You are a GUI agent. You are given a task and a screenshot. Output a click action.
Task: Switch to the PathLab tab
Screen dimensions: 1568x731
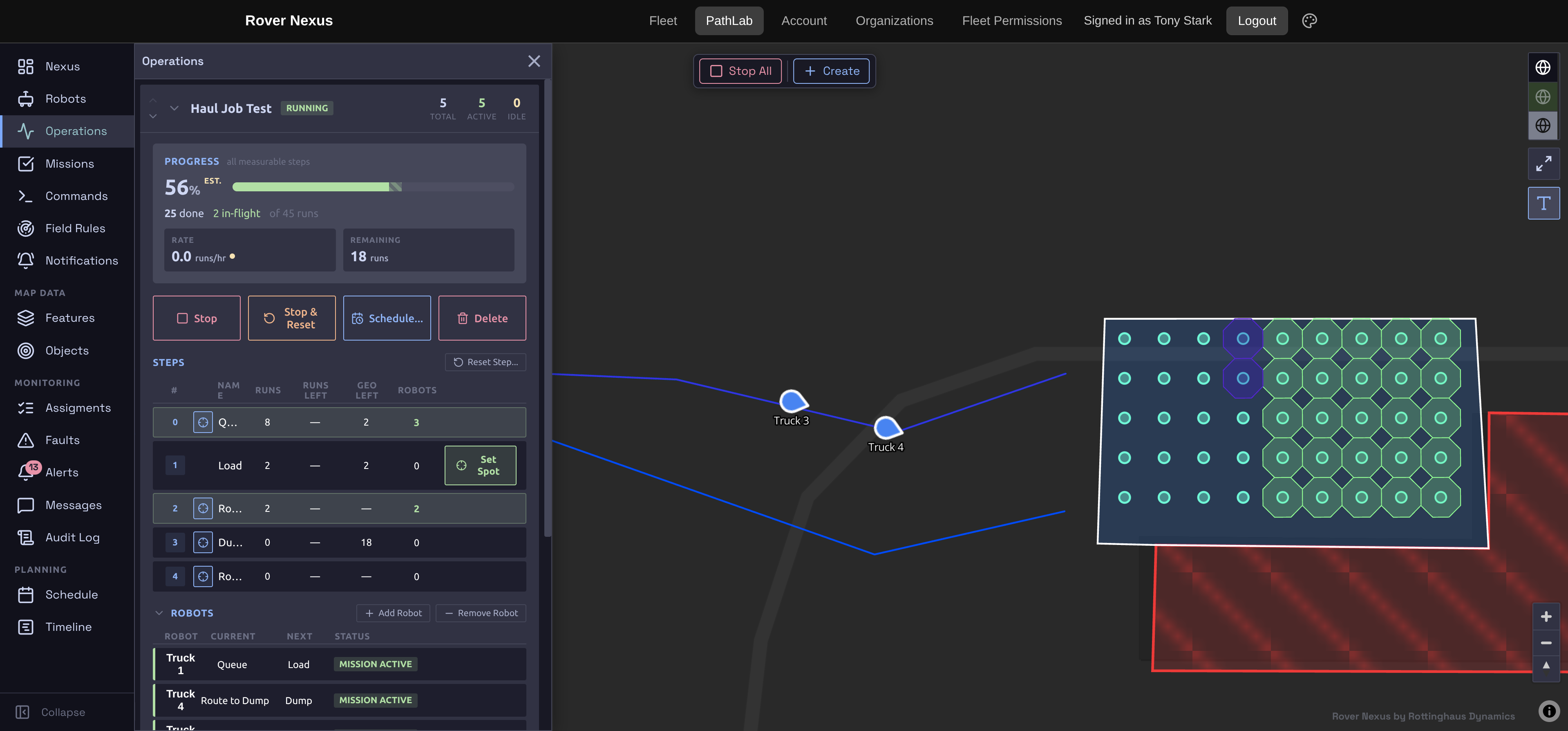pyautogui.click(x=729, y=21)
